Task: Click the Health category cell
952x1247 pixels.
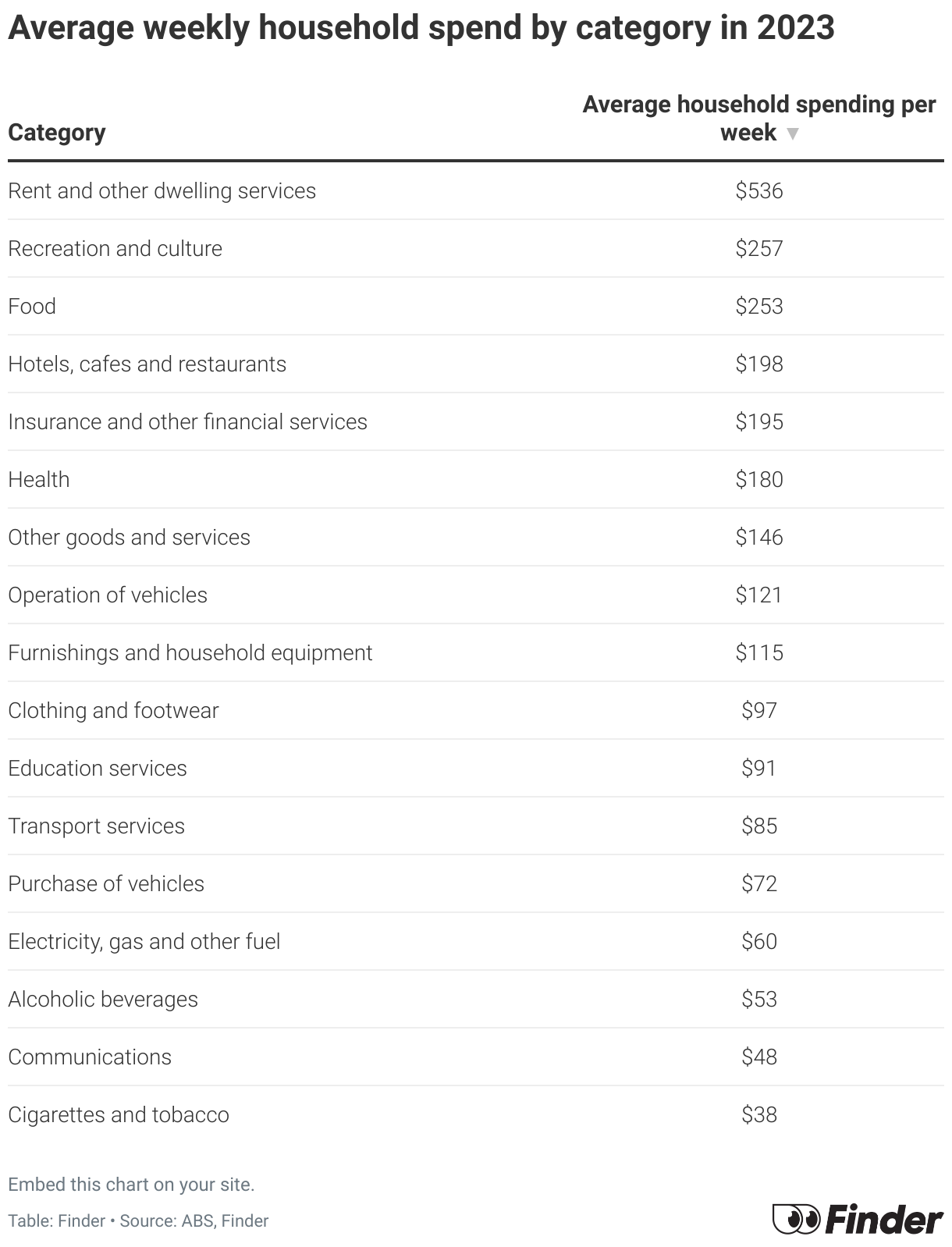Action: (39, 480)
